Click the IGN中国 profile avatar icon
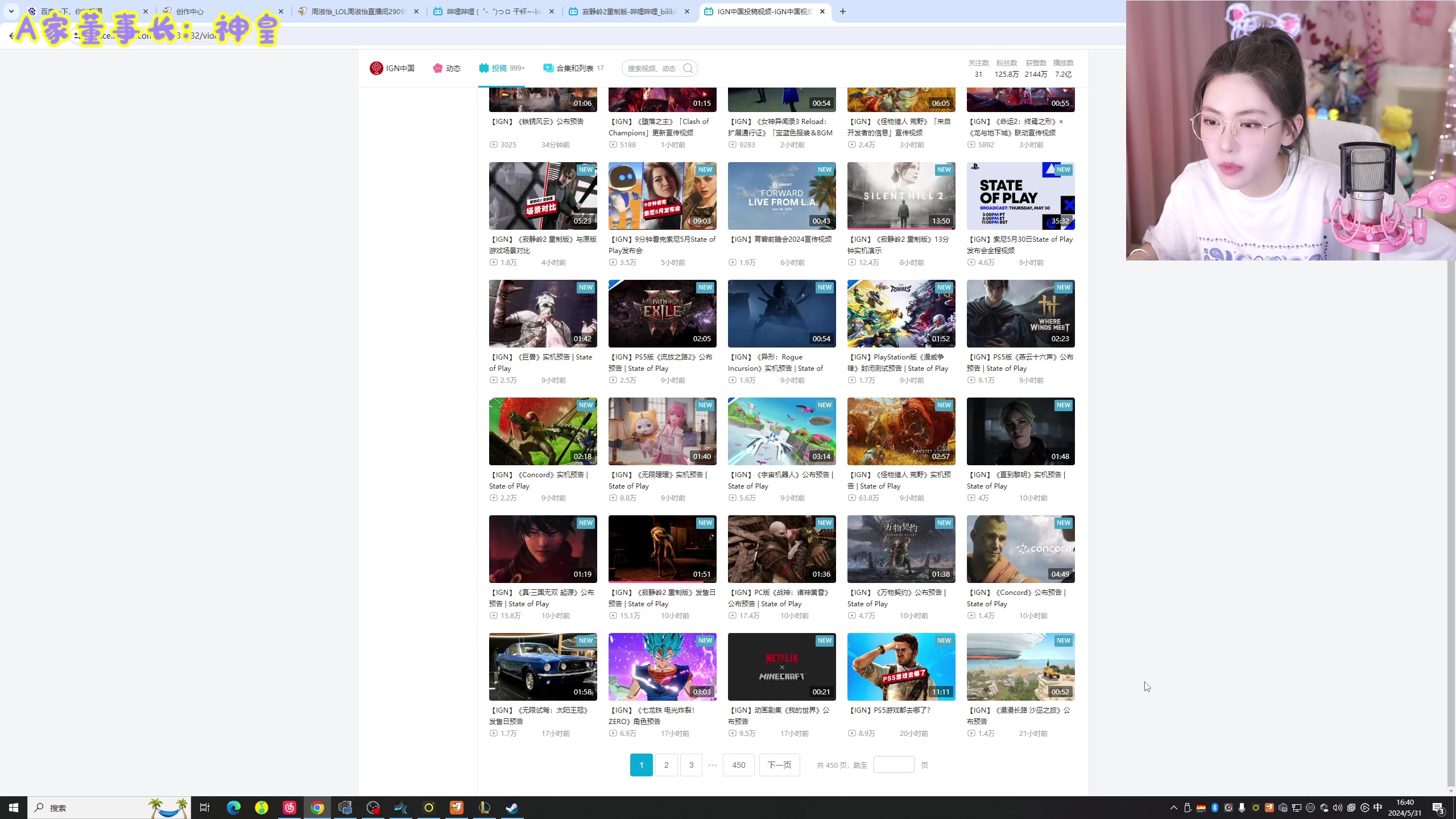The width and height of the screenshot is (1456, 819). click(x=376, y=68)
